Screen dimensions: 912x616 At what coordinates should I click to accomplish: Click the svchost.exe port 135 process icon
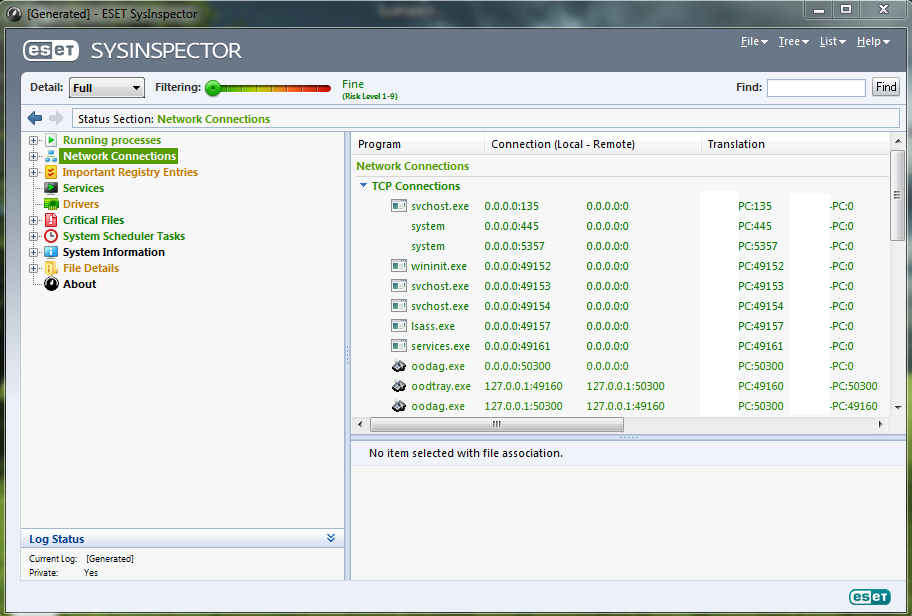tap(398, 206)
